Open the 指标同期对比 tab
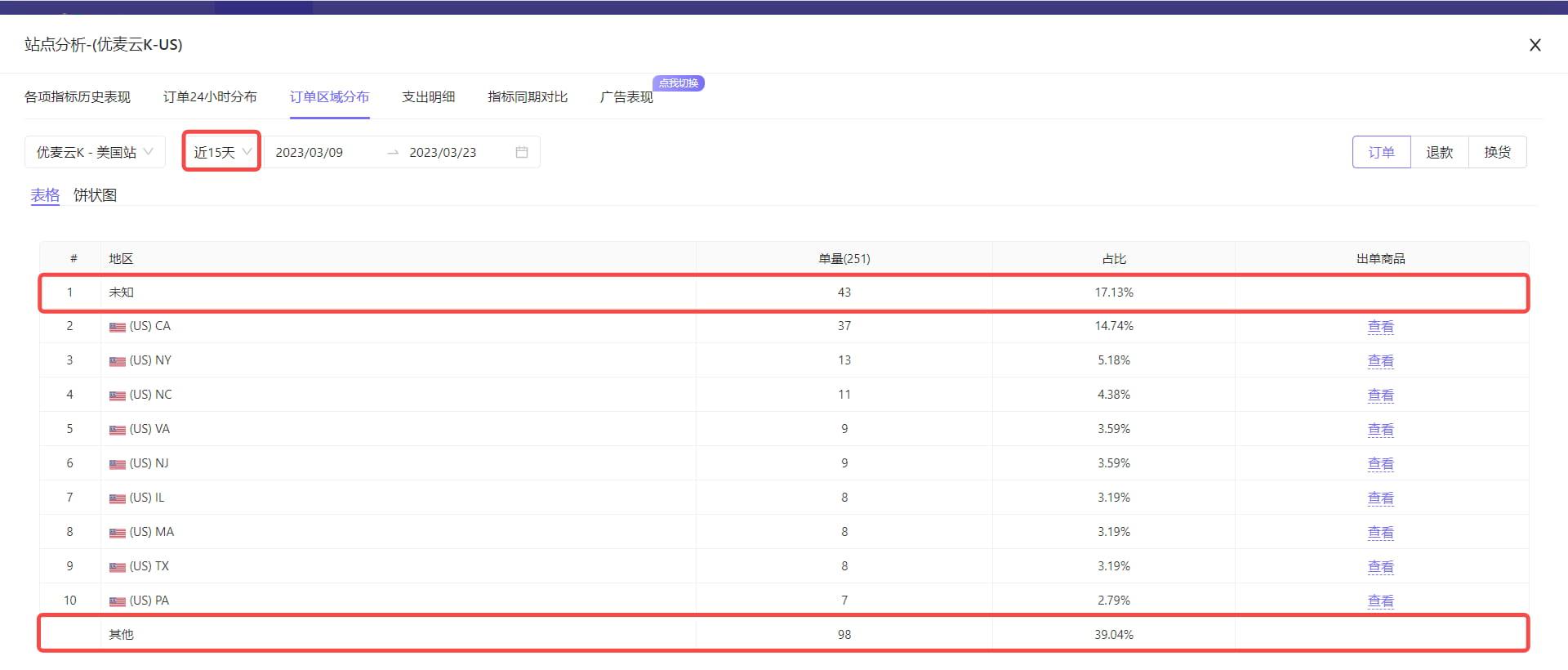The width and height of the screenshot is (1568, 670). pos(528,96)
